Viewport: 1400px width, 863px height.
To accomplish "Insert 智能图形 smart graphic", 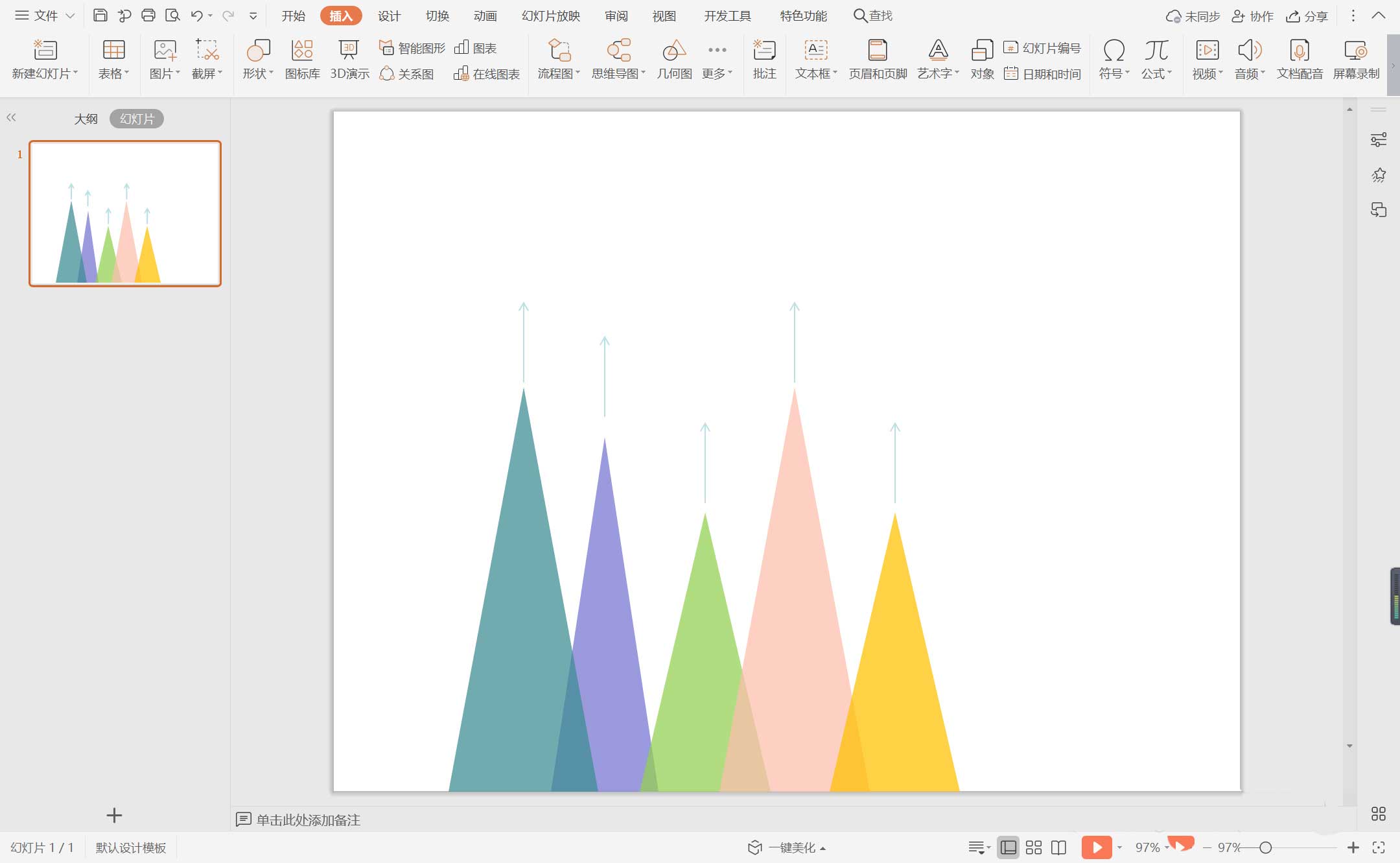I will pos(412,48).
